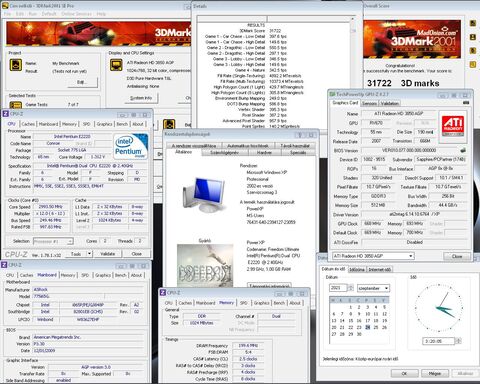Screen dimensions: 480x384
Task: Click the title icon of CPU-Z CPU window
Action: [x=5, y=114]
